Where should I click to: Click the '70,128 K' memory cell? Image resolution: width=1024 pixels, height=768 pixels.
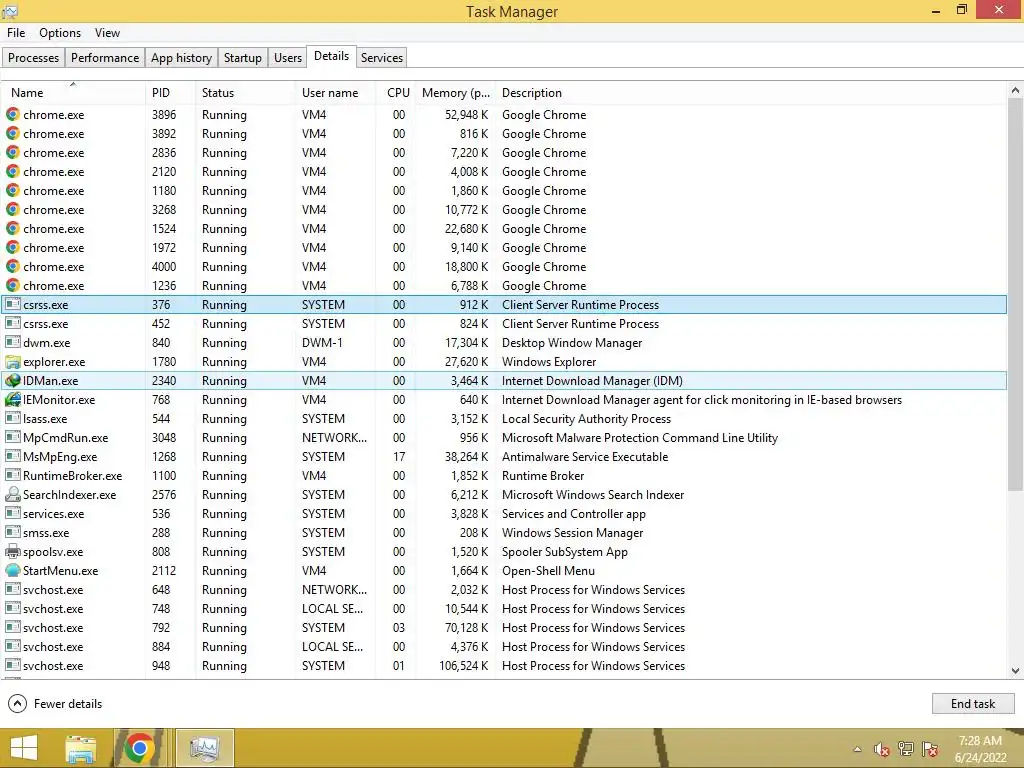pyautogui.click(x=467, y=628)
